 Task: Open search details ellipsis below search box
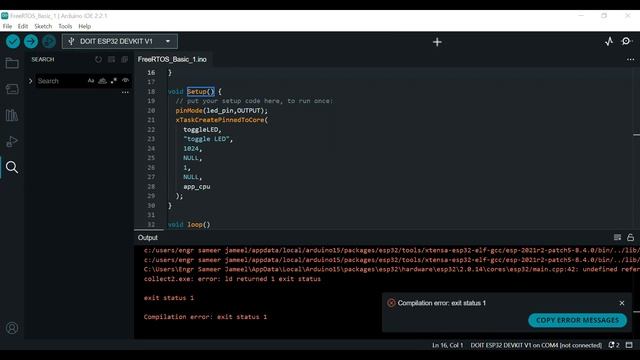pos(125,92)
